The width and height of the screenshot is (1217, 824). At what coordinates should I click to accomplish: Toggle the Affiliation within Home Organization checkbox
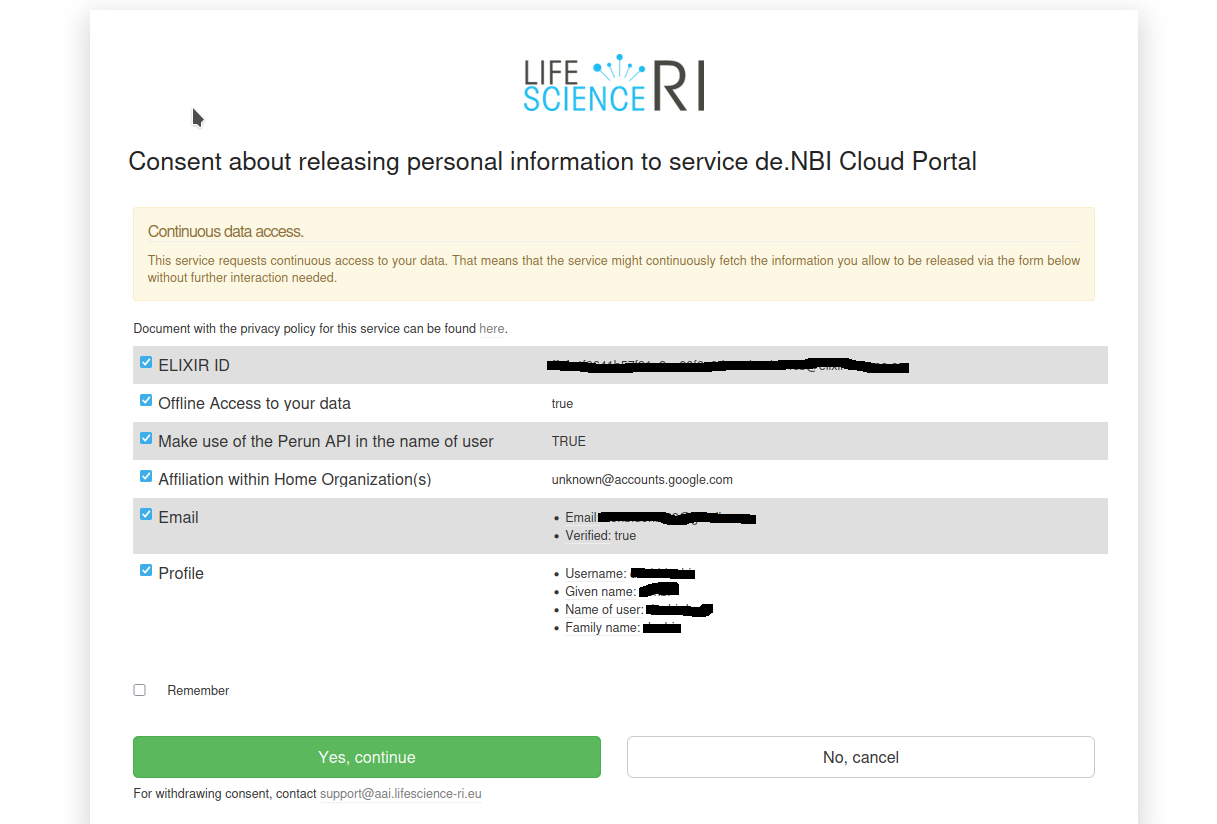pyautogui.click(x=146, y=476)
